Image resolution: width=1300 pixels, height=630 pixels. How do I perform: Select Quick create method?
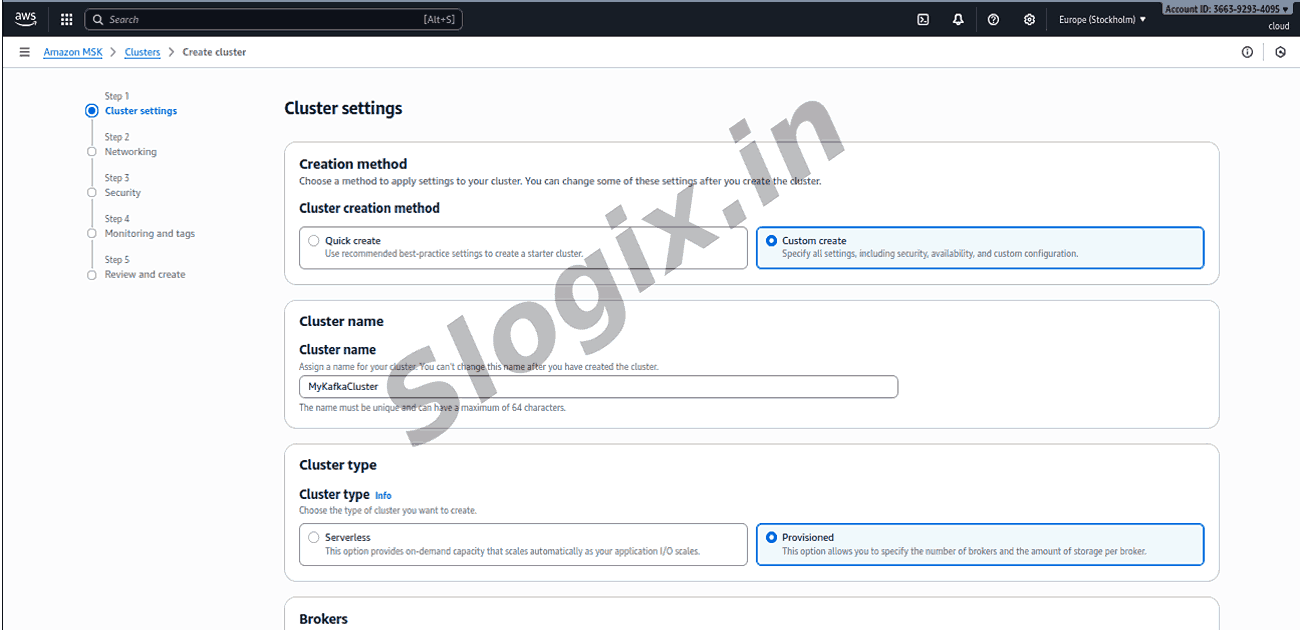[314, 241]
